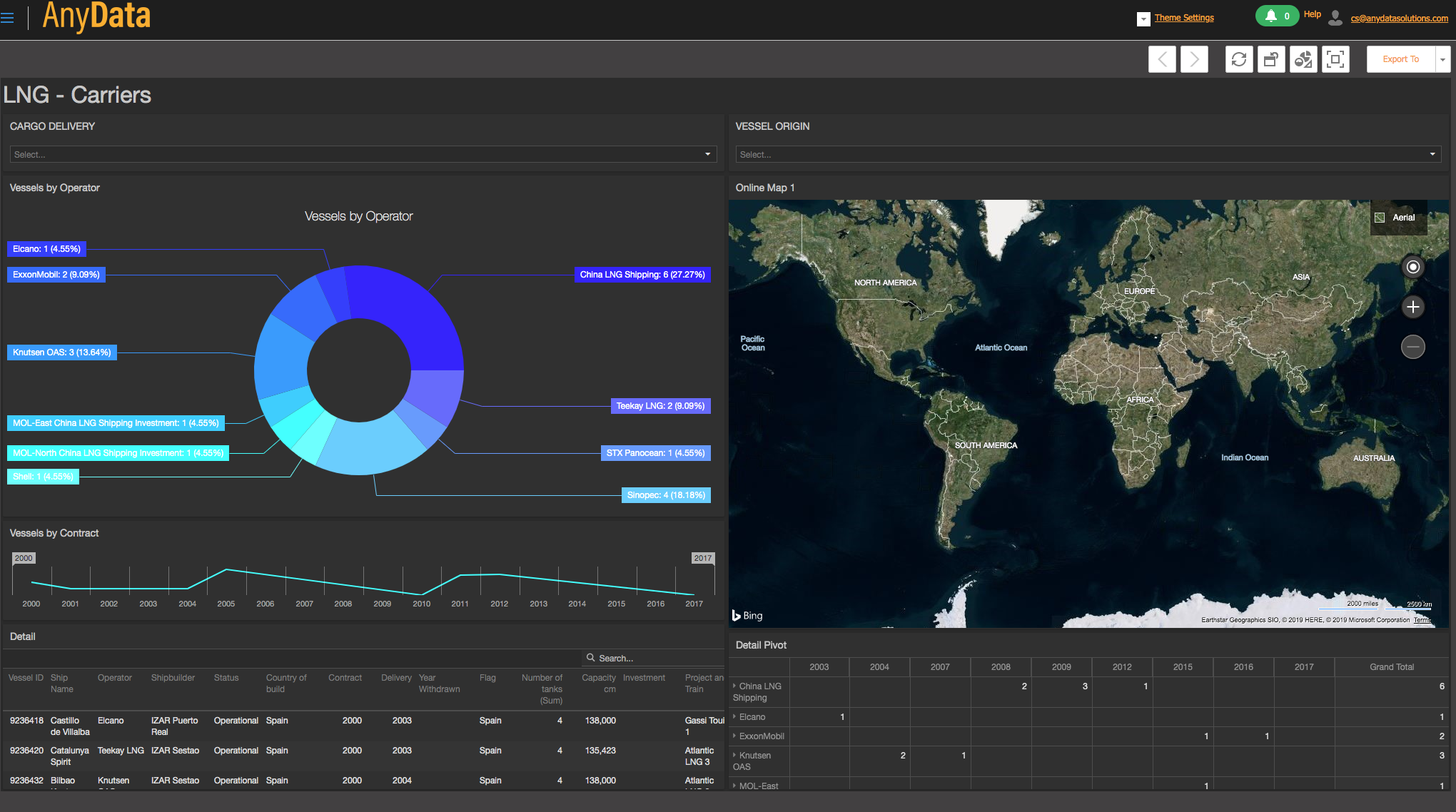Go to previous dashboard with left arrow

coord(1162,59)
